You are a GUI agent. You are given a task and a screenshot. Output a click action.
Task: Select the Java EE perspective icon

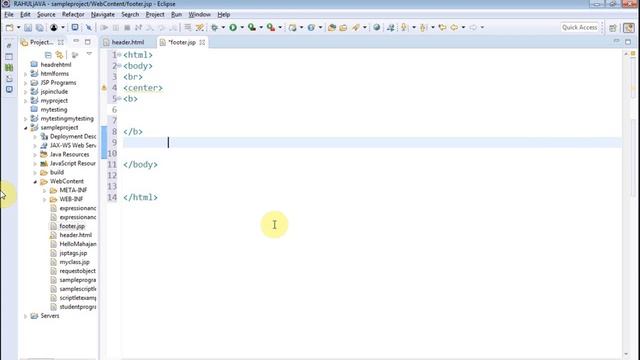click(x=629, y=28)
